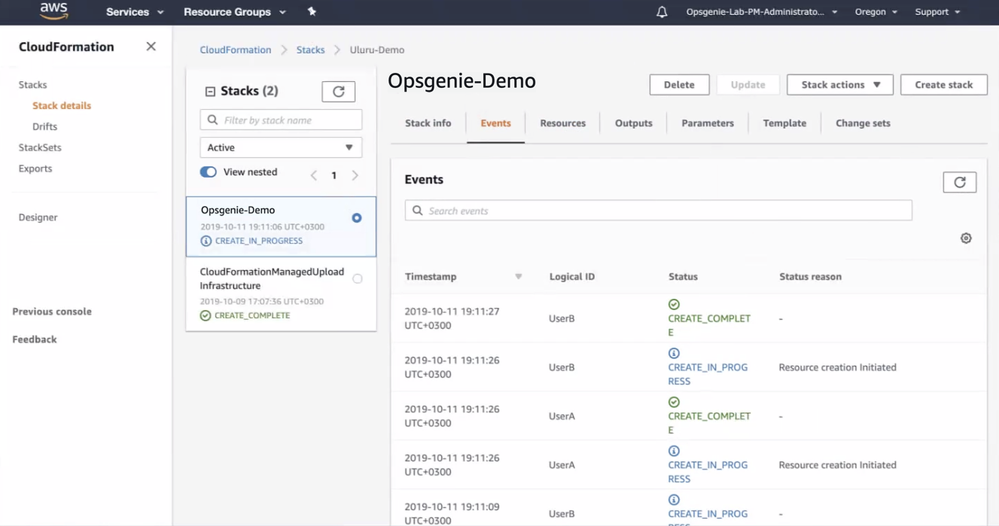Screen dimensions: 999x526
Task: Close the CloudFormation sidebar panel
Action: 151,47
